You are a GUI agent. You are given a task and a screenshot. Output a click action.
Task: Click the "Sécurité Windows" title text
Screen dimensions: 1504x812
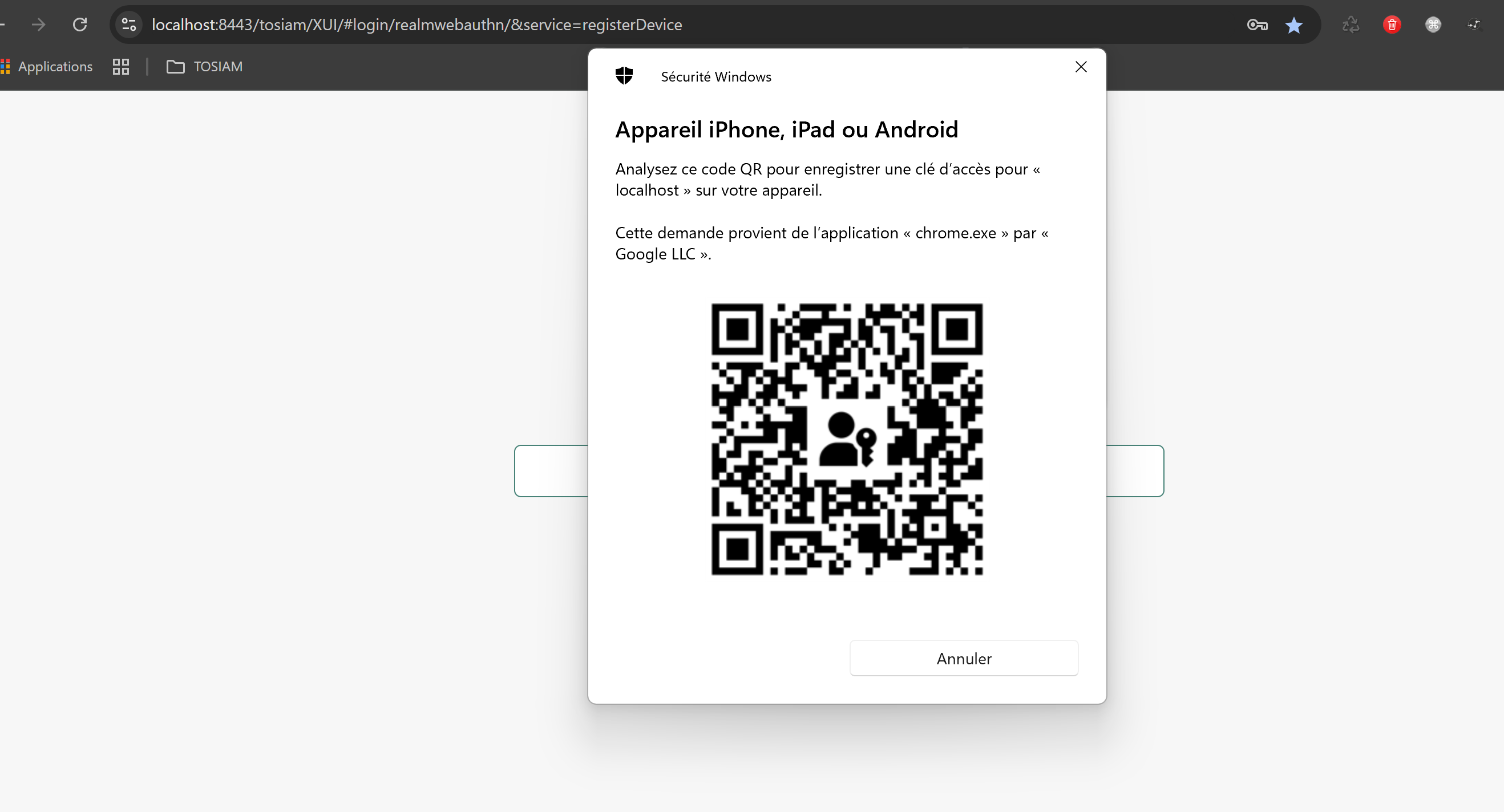[716, 76]
